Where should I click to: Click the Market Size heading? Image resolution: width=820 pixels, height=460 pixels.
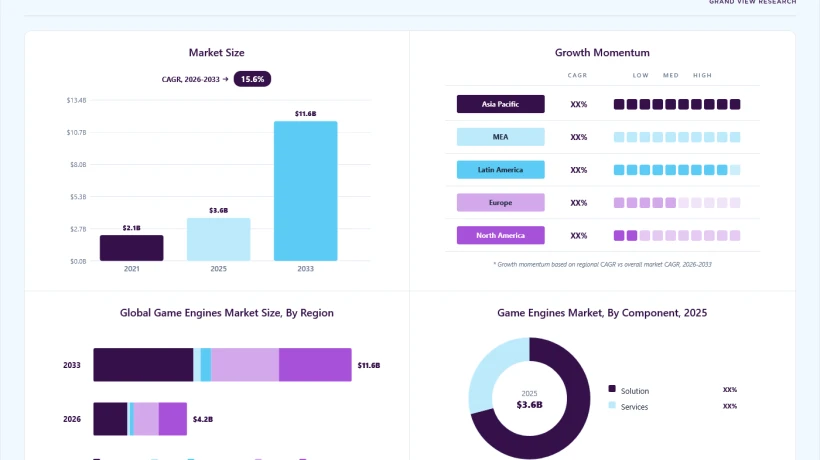(217, 53)
